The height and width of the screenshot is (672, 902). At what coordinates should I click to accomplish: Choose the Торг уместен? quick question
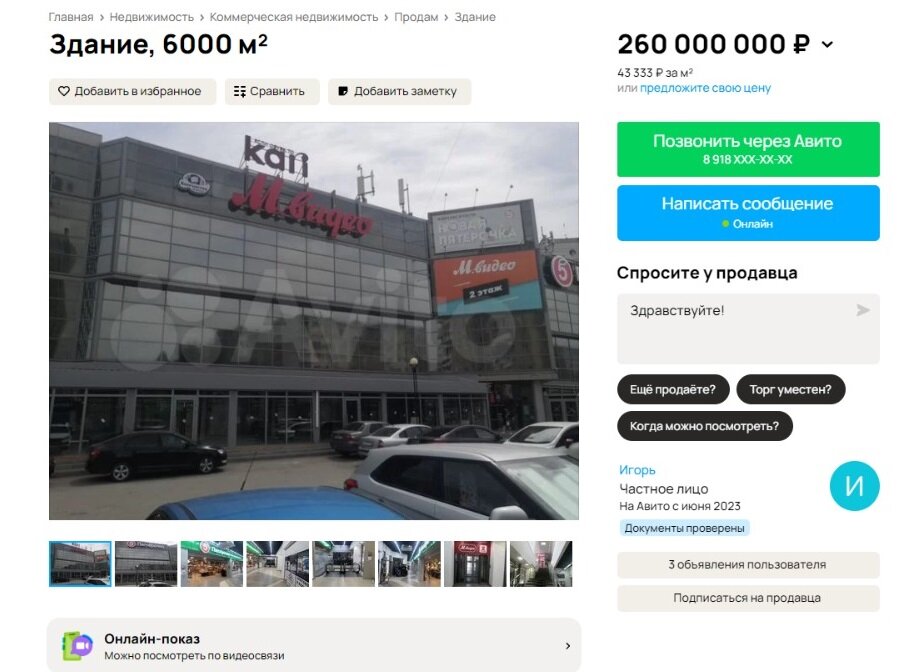tap(790, 390)
